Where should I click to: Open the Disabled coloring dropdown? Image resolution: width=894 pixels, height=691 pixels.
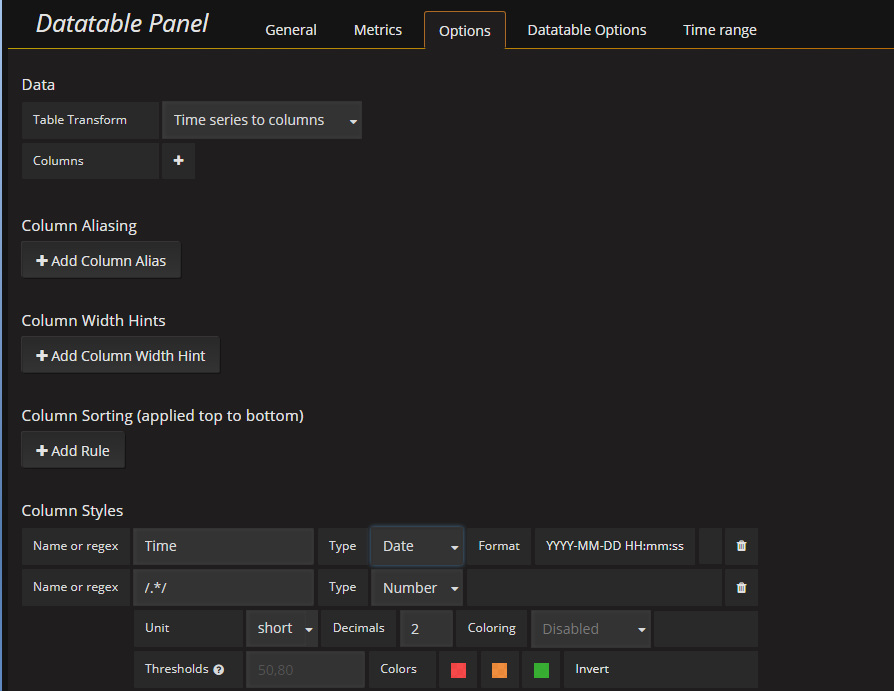590,628
